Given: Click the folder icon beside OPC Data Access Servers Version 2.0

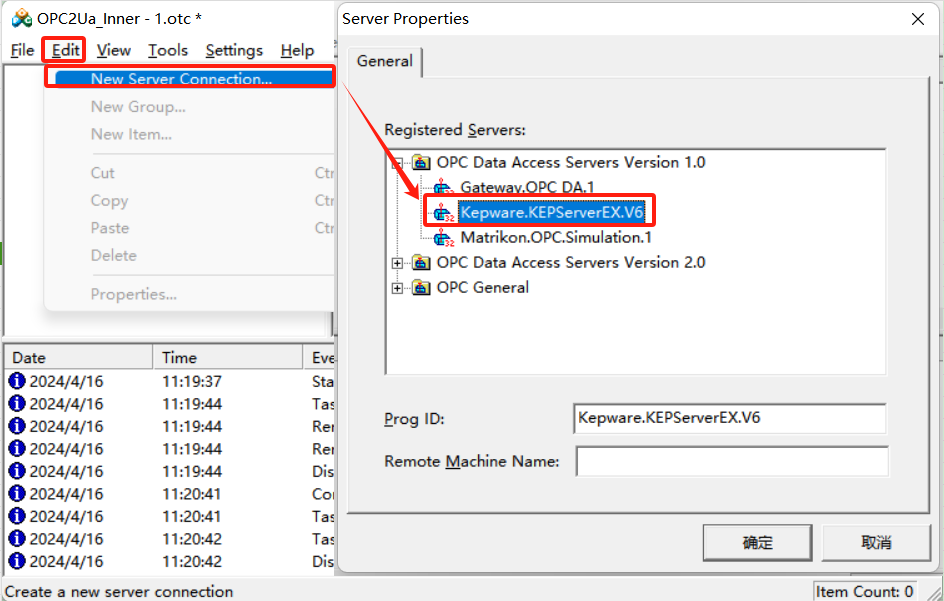Looking at the screenshot, I should click(x=421, y=263).
